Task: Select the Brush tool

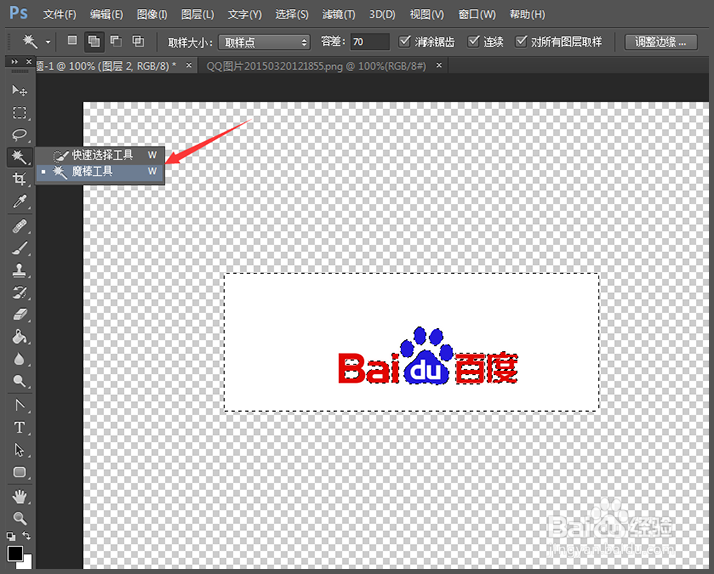Action: click(x=19, y=249)
